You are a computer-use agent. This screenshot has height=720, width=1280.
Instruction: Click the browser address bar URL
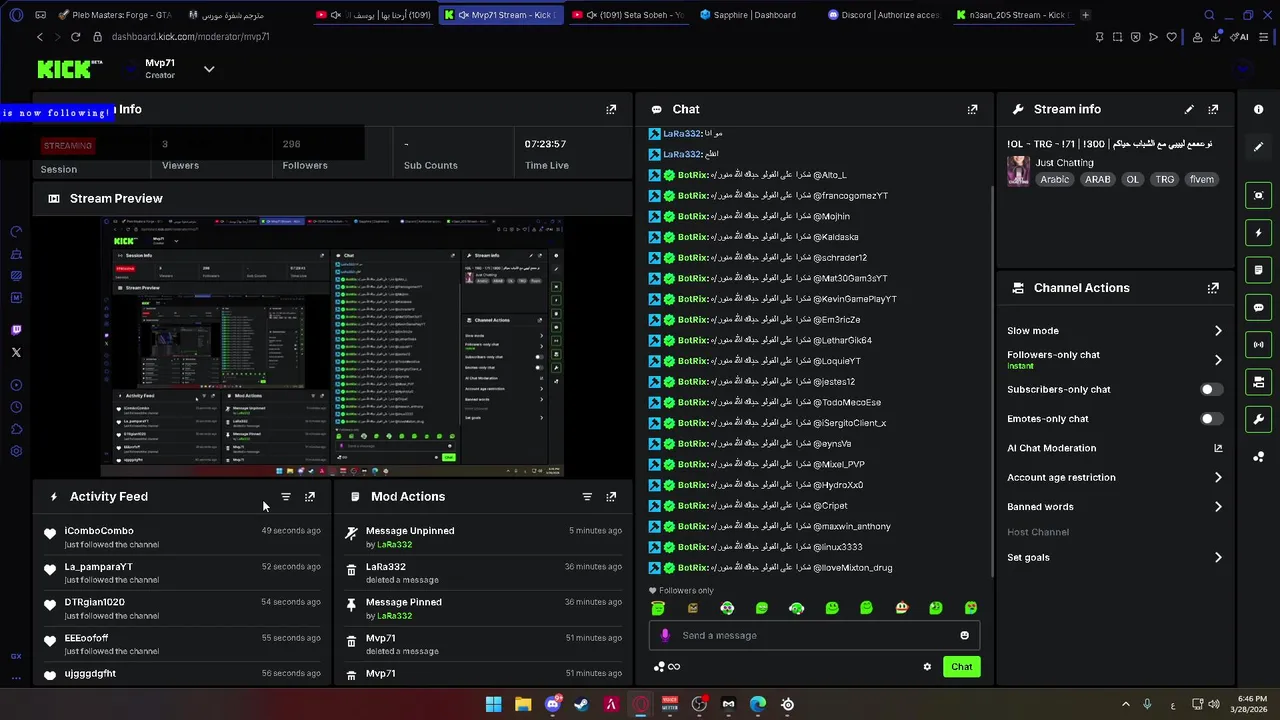191,37
